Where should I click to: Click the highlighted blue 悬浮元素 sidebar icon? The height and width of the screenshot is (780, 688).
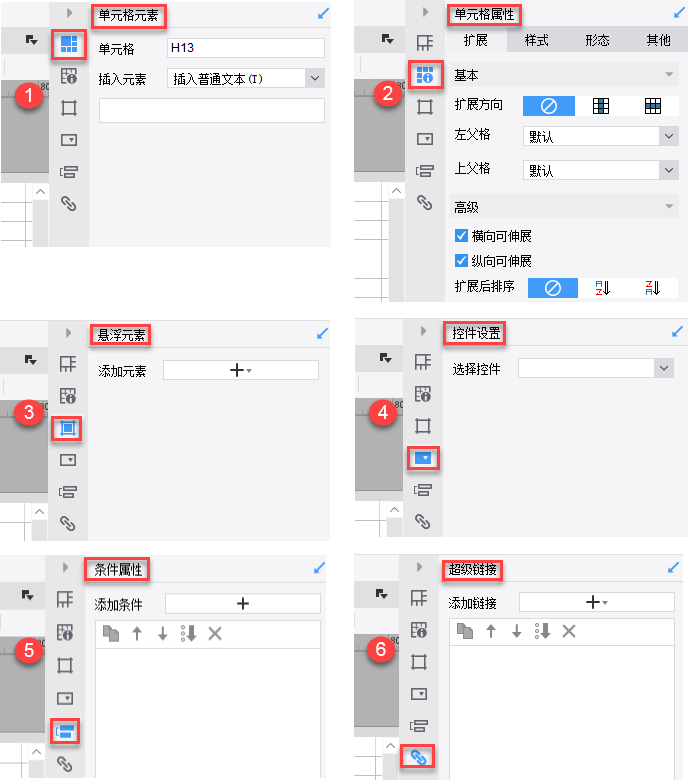(x=67, y=428)
